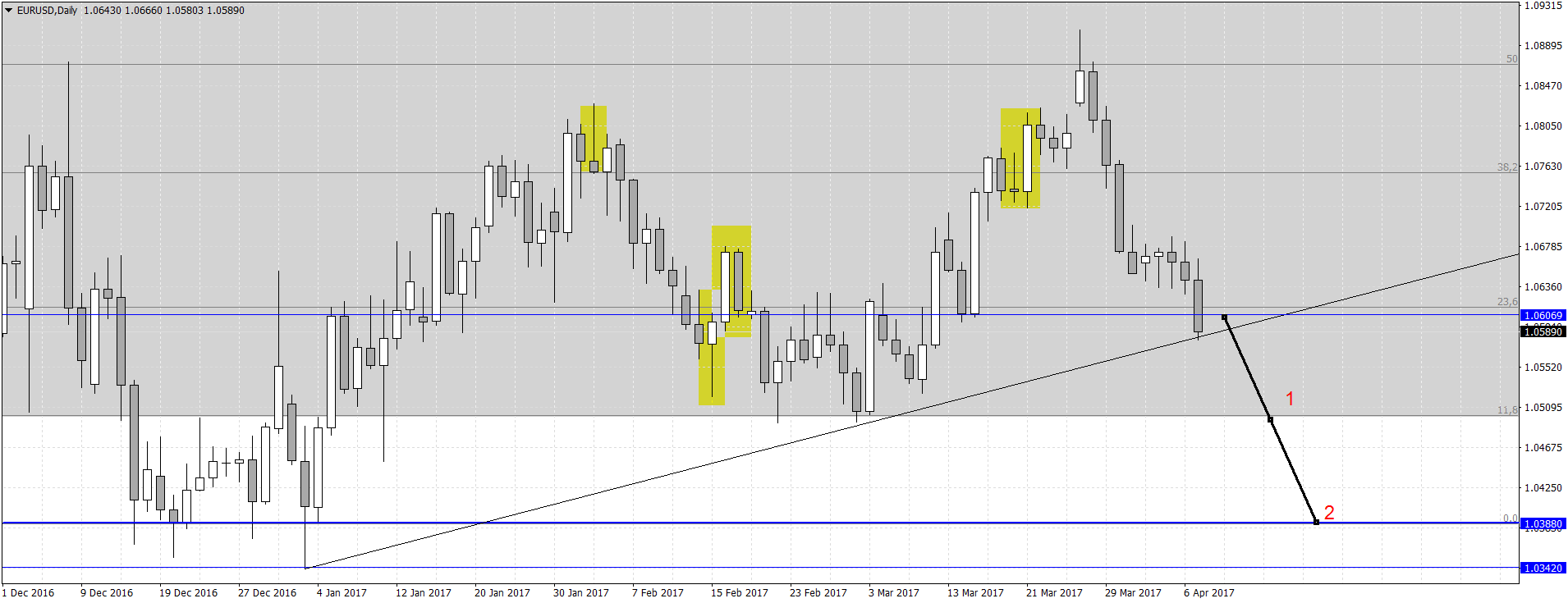
Task: Click the 1.04250 price axis label
Action: coord(1543,488)
